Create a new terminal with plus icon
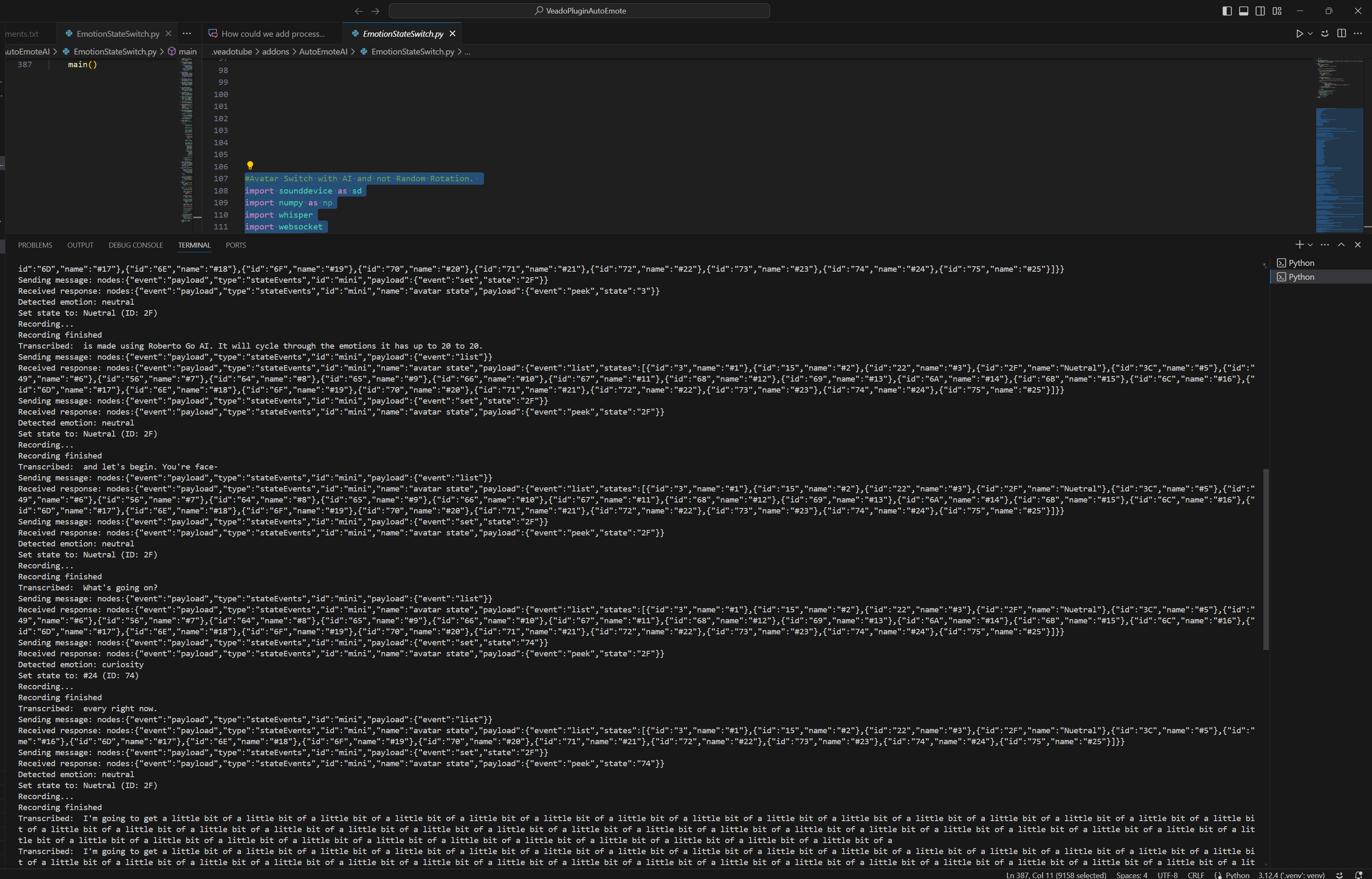Image resolution: width=1372 pixels, height=879 pixels. tap(1299, 245)
